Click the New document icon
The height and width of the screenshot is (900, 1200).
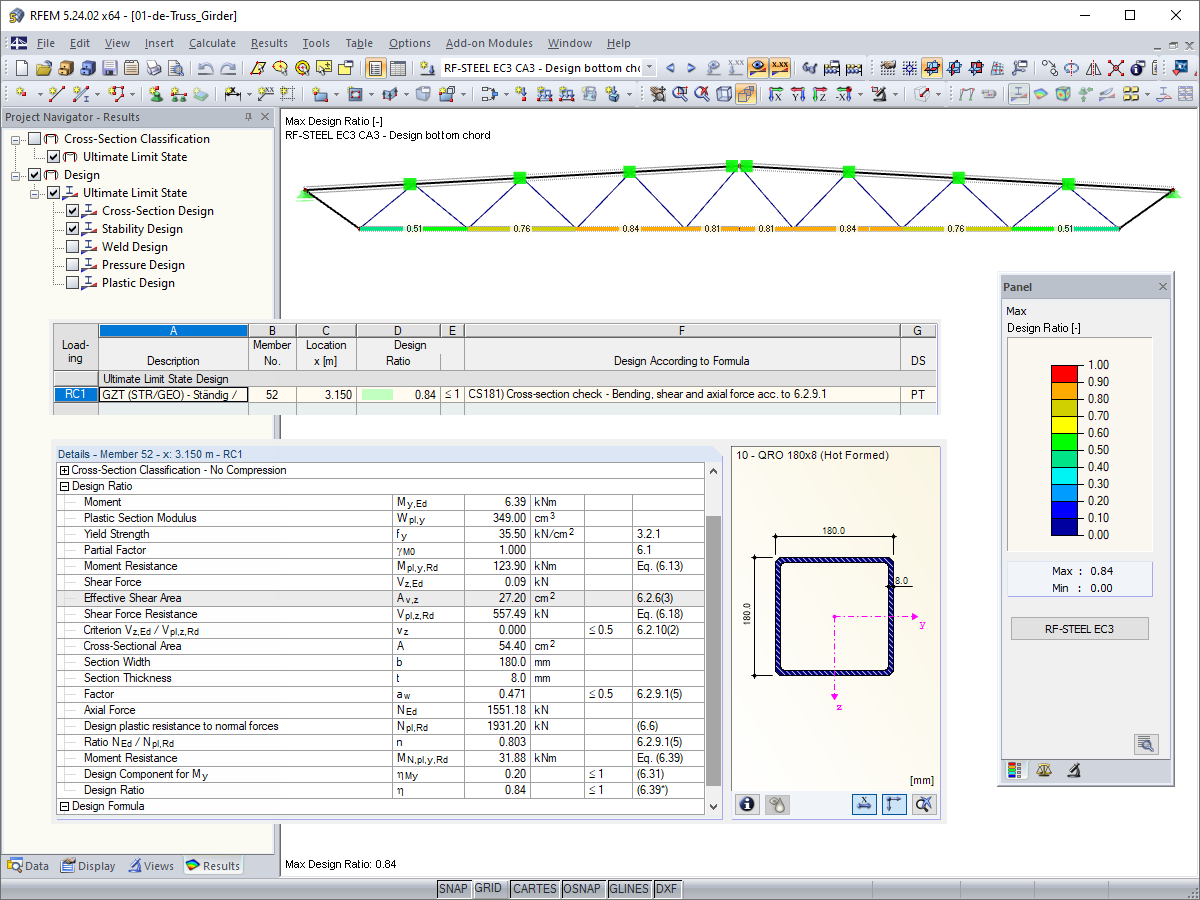pyautogui.click(x=21, y=68)
